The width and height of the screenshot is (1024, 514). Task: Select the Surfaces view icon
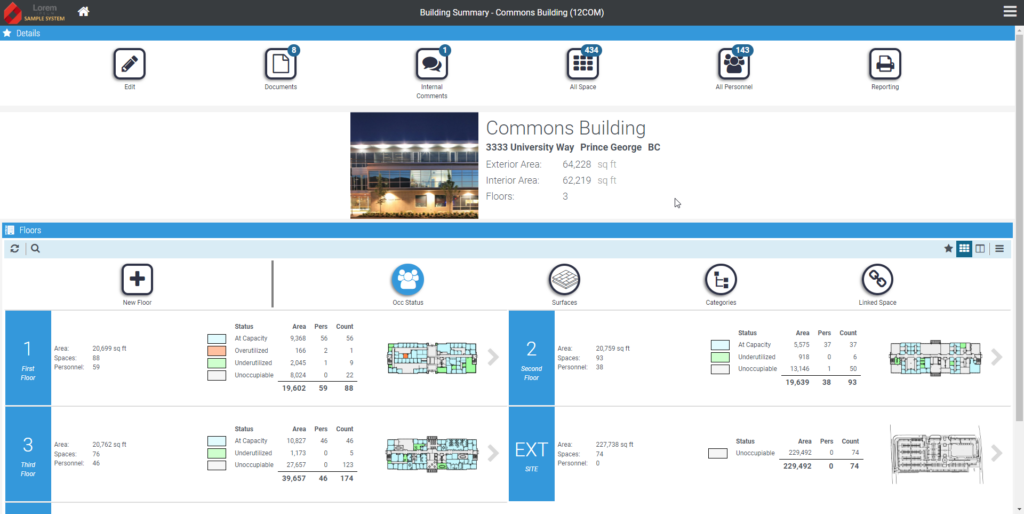pos(564,280)
